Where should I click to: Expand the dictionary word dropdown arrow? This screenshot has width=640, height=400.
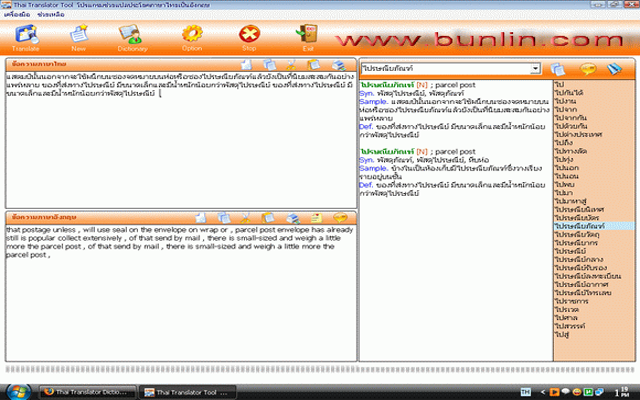pyautogui.click(x=535, y=69)
